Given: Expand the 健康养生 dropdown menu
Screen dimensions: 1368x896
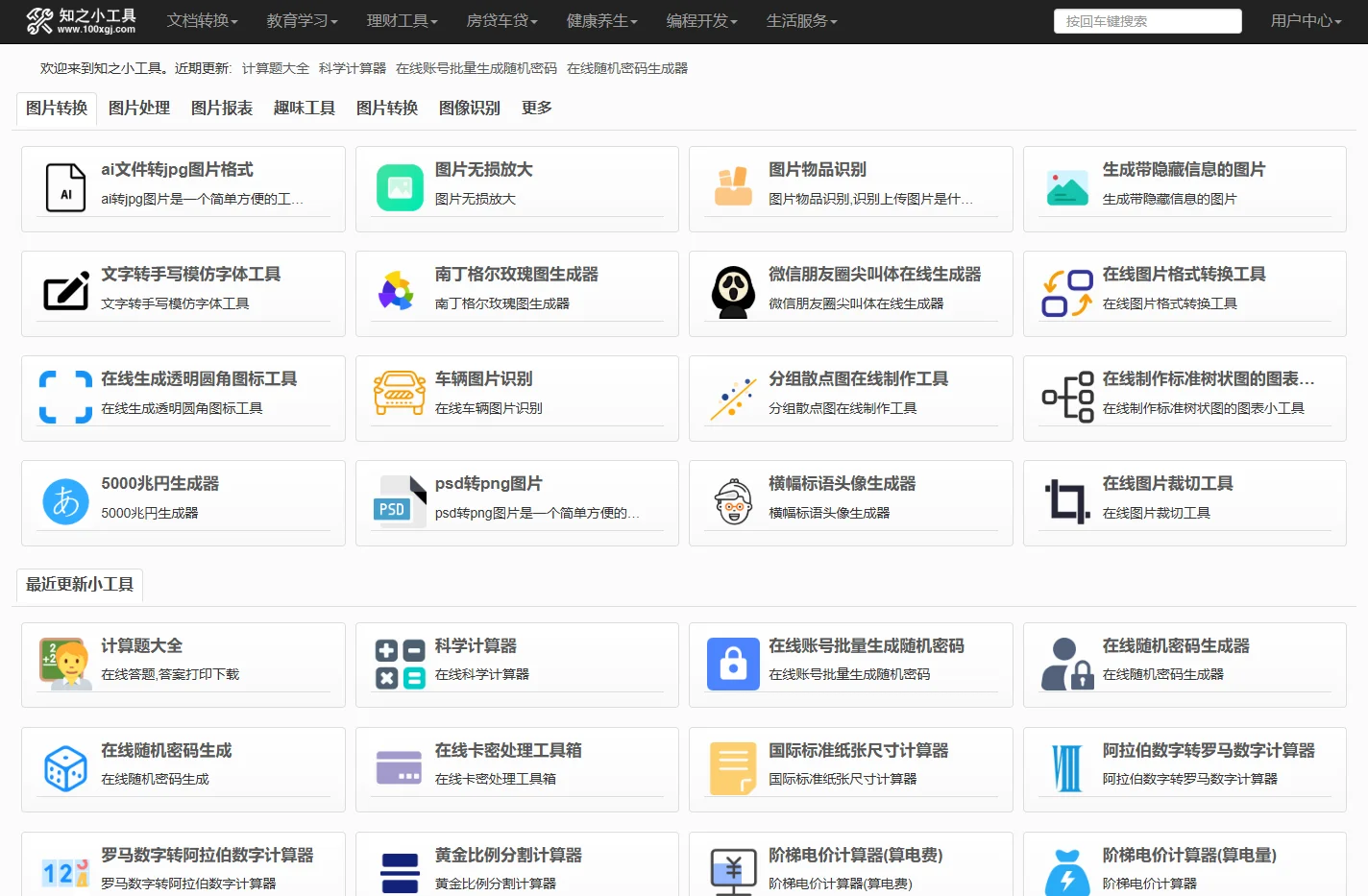Looking at the screenshot, I should click(601, 21).
